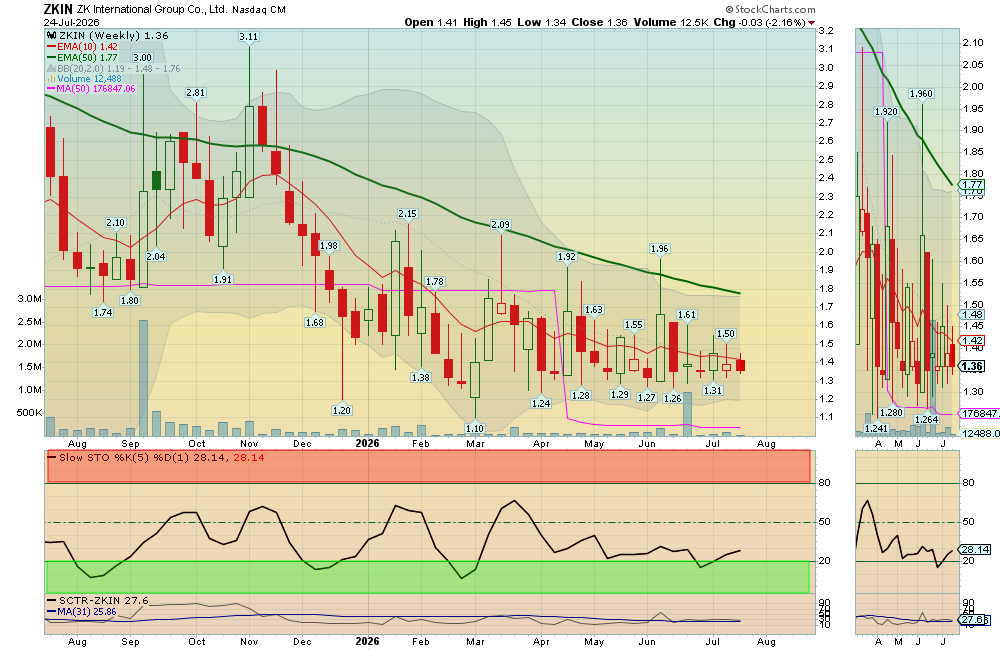Click the 2.09 price label

point(501,225)
